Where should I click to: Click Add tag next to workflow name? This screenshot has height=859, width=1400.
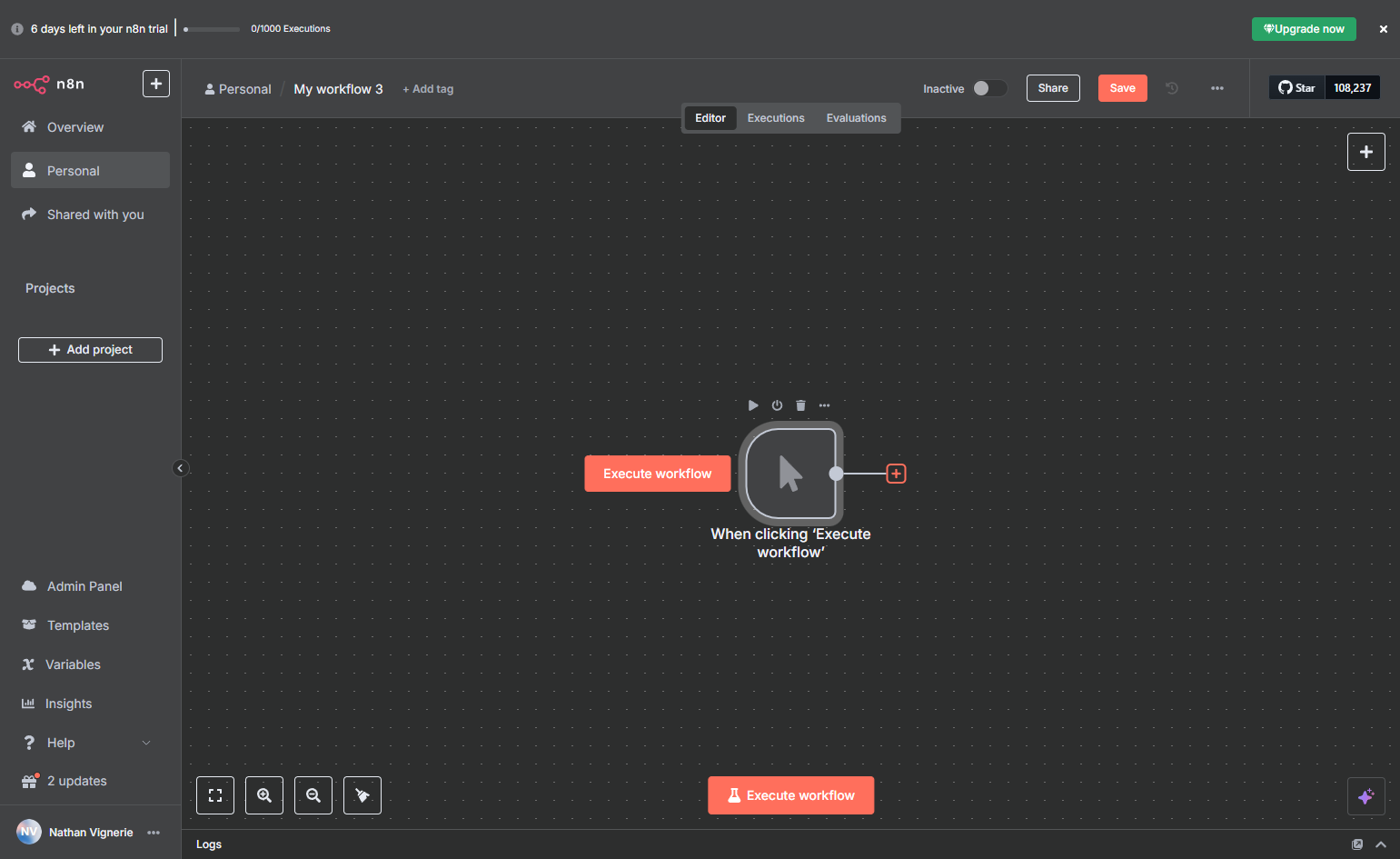tap(428, 89)
